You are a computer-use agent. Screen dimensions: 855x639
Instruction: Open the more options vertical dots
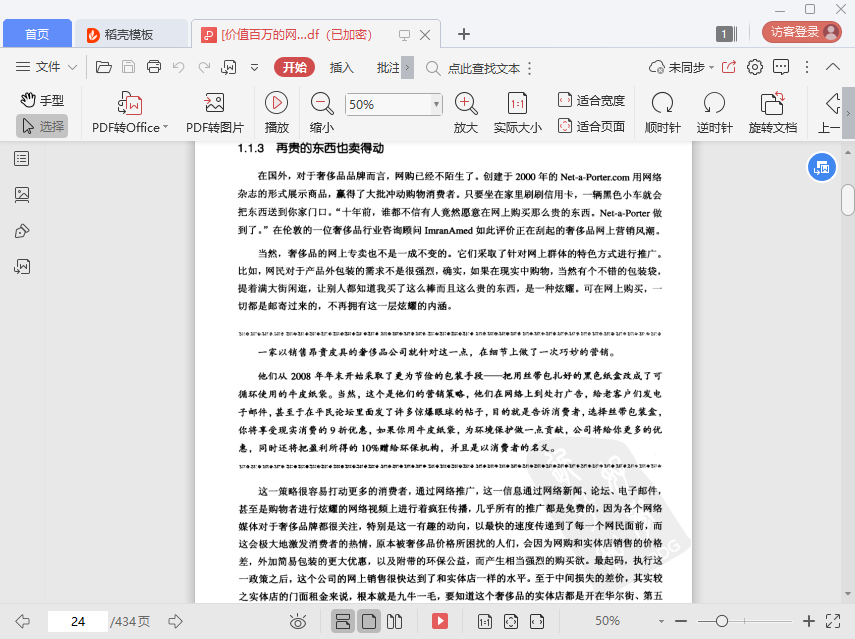point(807,67)
